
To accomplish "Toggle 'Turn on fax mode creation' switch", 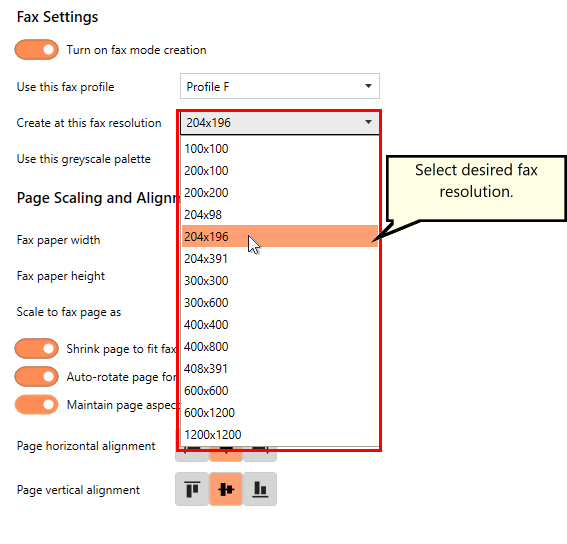I will pos(37,50).
